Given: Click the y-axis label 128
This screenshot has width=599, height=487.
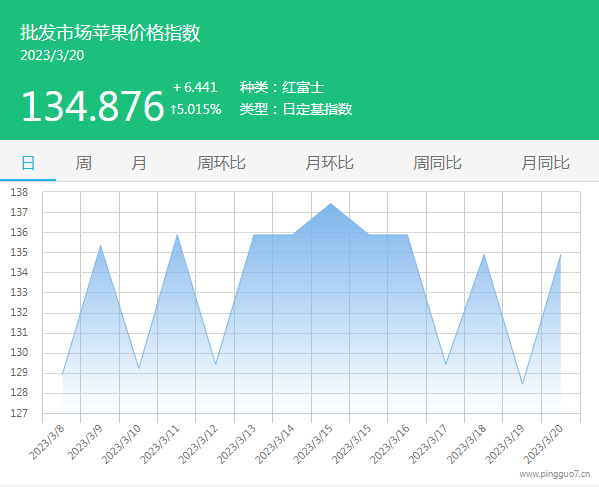Looking at the screenshot, I should click(x=19, y=393).
